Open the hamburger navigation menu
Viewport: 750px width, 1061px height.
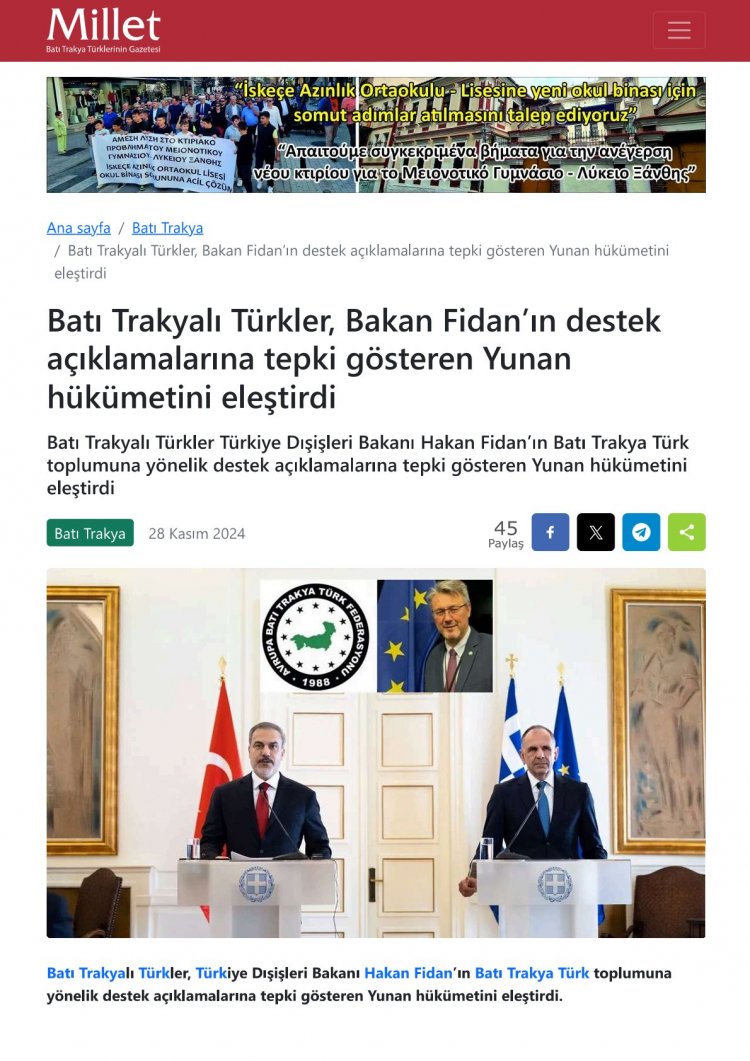point(679,30)
